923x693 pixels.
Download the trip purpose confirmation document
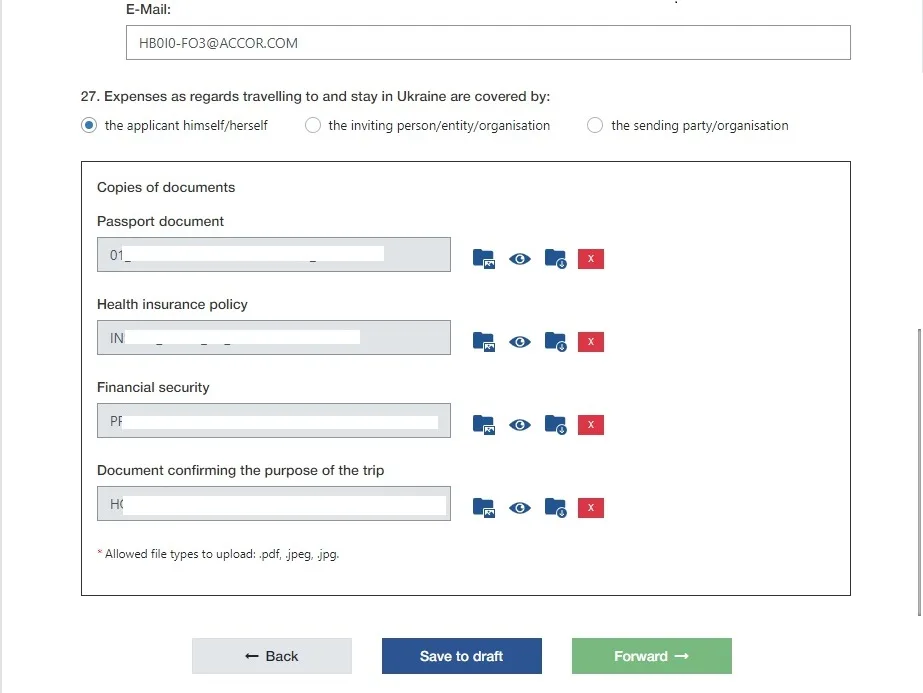(555, 508)
